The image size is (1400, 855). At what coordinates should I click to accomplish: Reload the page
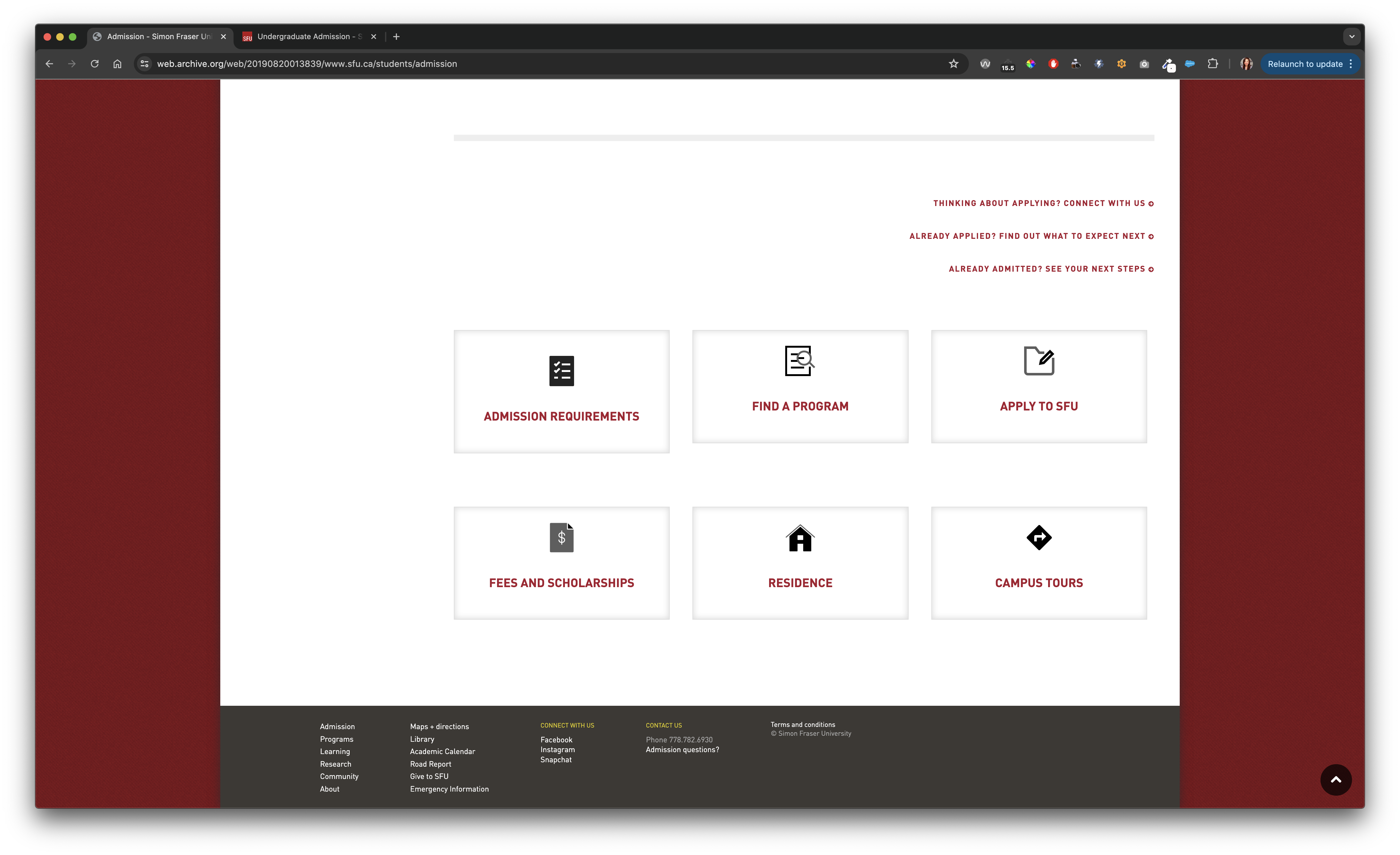pyautogui.click(x=95, y=64)
